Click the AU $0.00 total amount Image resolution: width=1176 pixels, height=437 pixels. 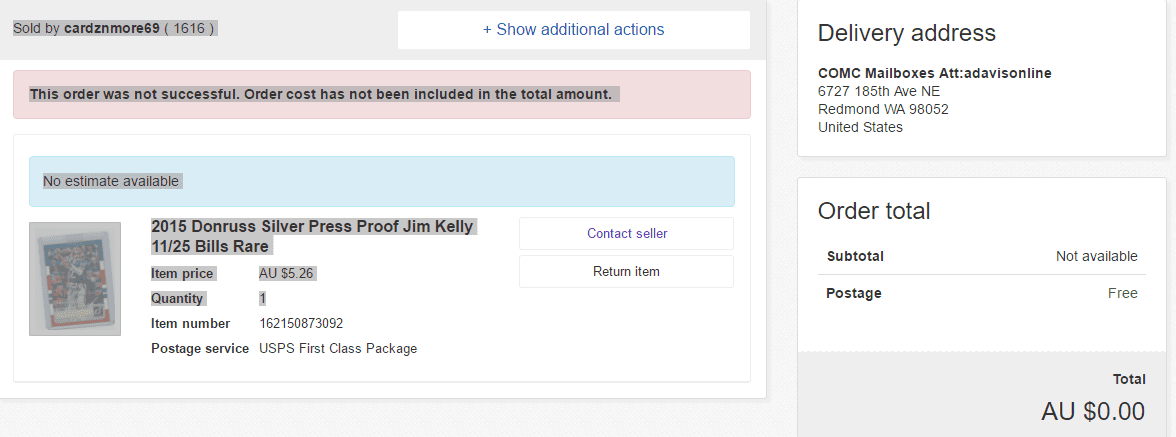(x=1093, y=411)
